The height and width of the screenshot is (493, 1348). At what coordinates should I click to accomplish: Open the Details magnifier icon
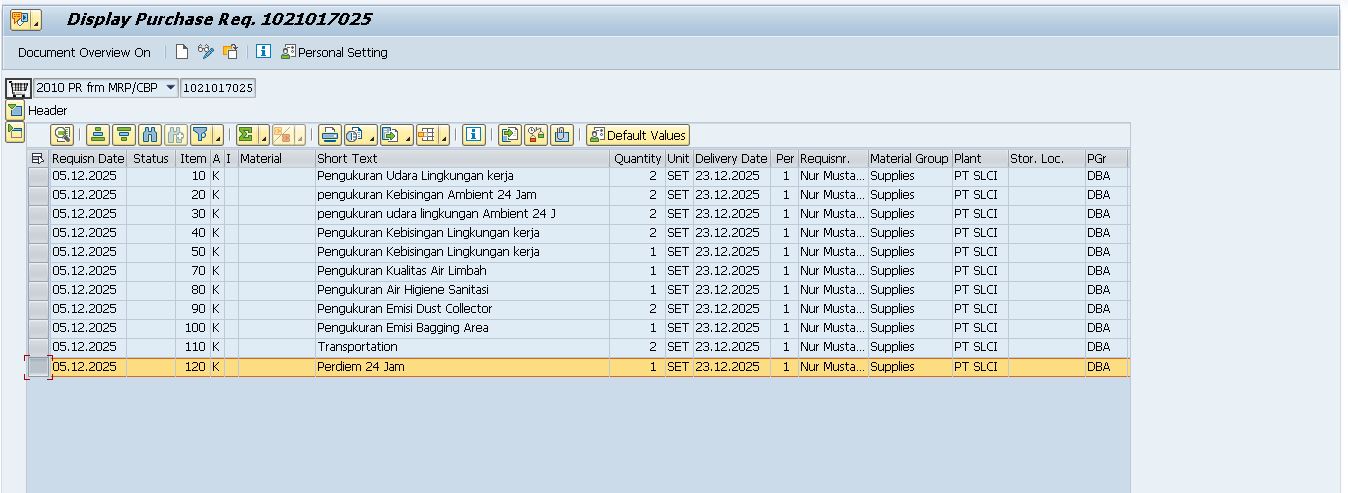62,135
